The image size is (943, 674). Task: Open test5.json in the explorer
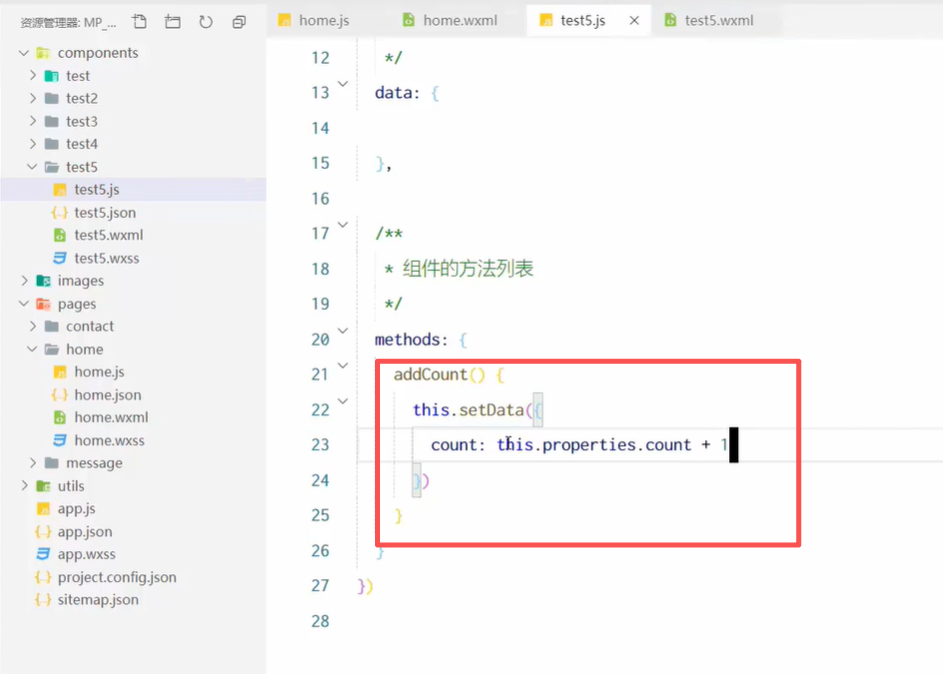tap(133, 212)
